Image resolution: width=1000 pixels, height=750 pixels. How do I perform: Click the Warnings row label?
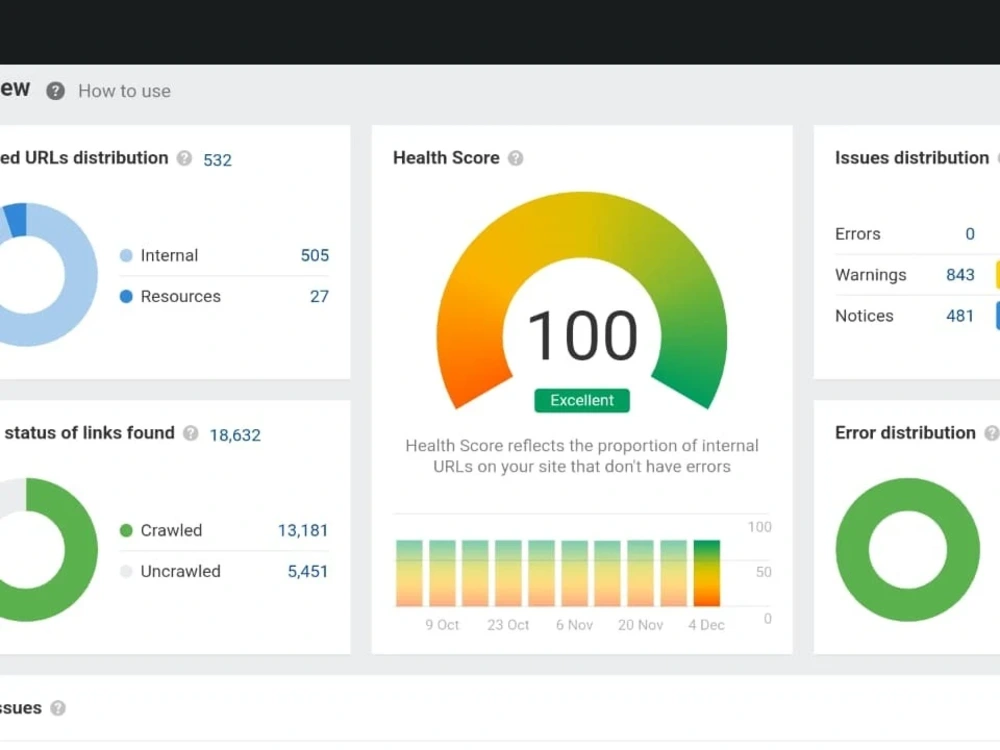(x=871, y=275)
